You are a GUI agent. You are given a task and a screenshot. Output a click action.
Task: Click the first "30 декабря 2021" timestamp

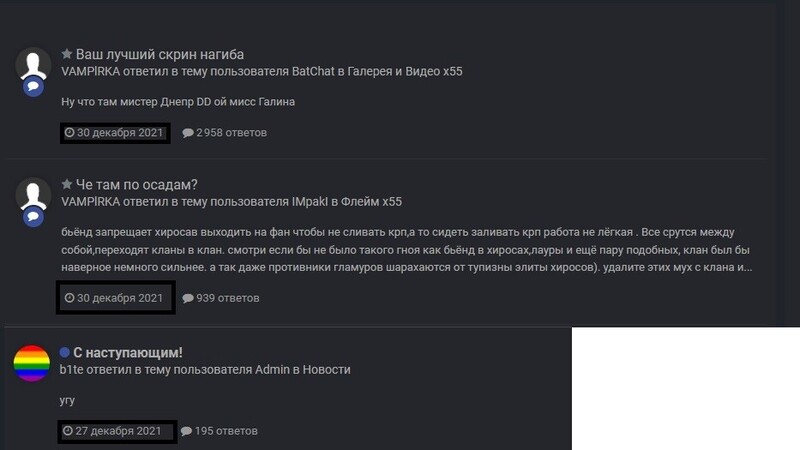[x=114, y=133]
